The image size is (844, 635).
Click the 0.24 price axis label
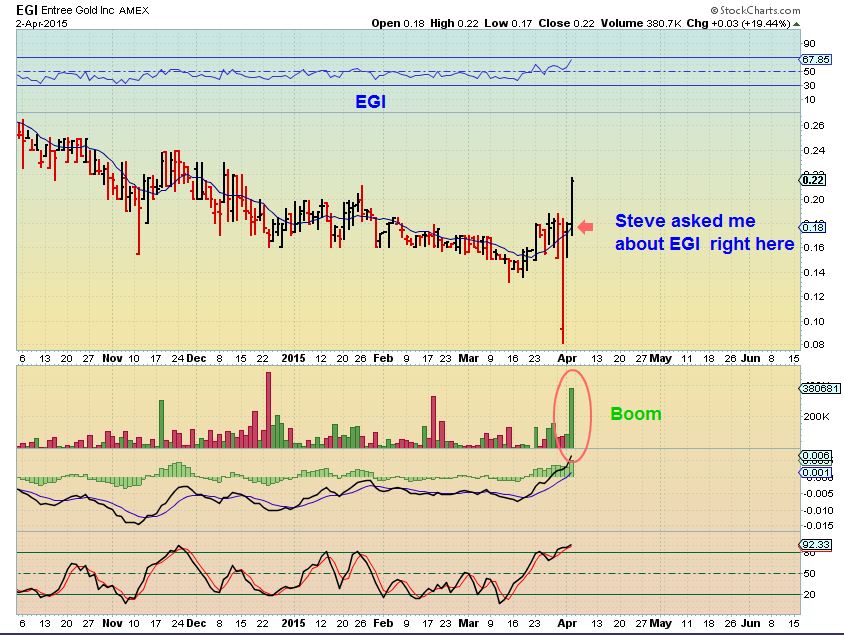tap(813, 150)
